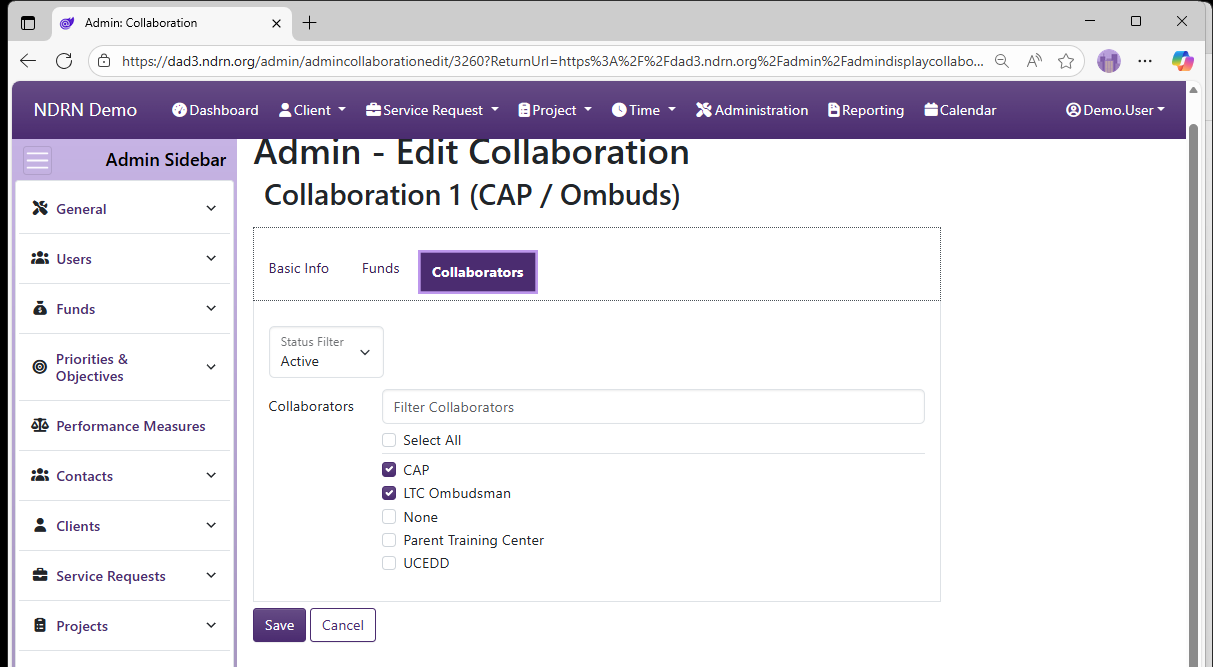Uncheck the CAP collaborator checkbox

(389, 470)
